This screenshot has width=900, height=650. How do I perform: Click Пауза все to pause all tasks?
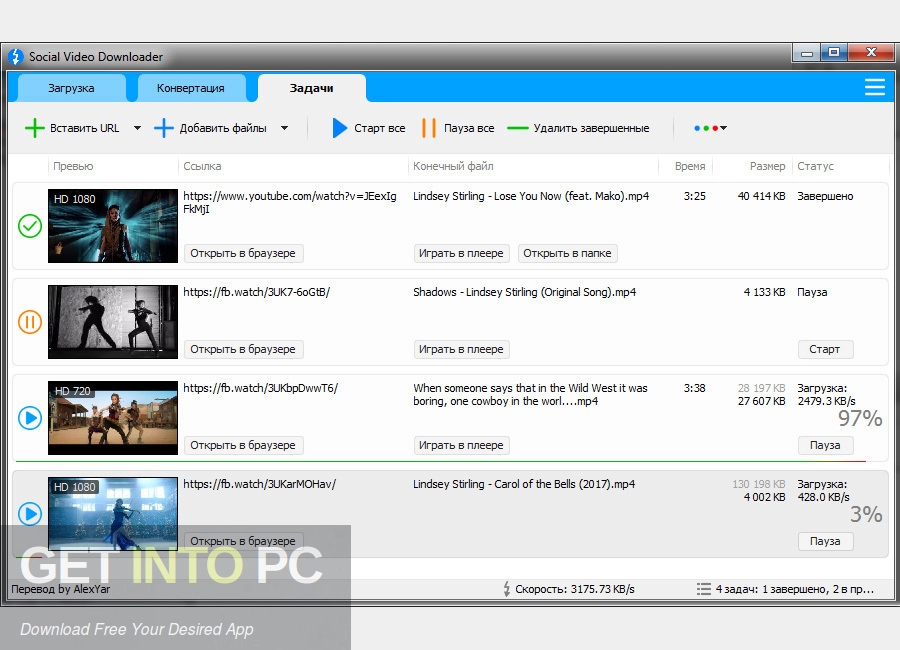(469, 128)
